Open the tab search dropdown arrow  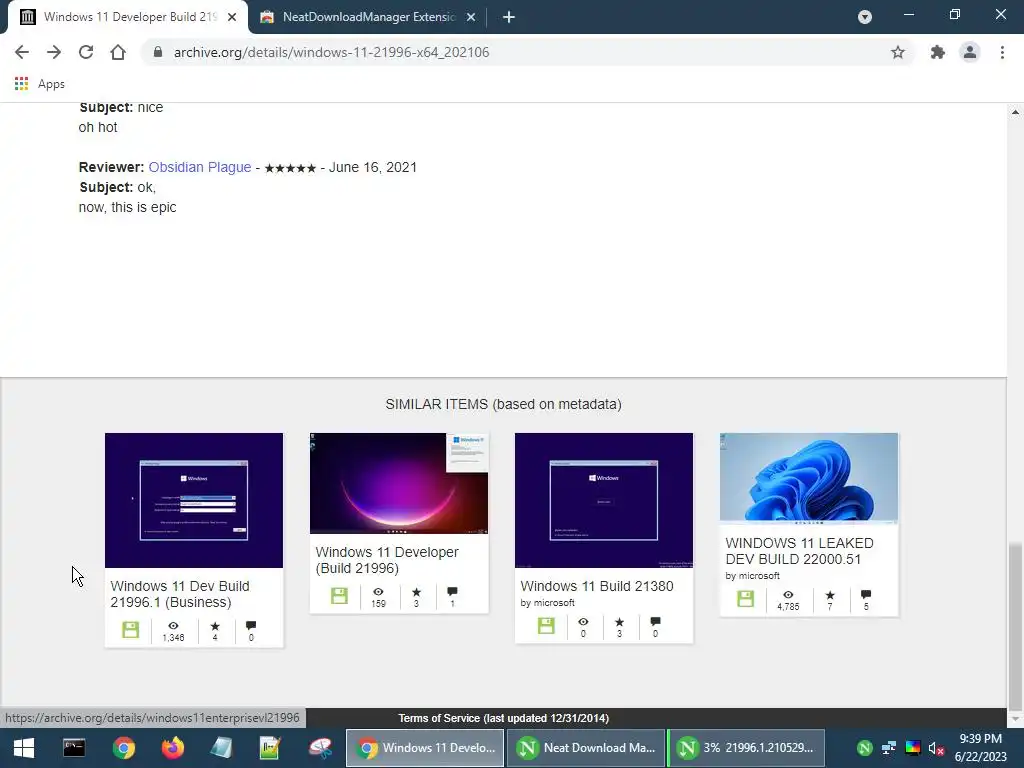865,17
